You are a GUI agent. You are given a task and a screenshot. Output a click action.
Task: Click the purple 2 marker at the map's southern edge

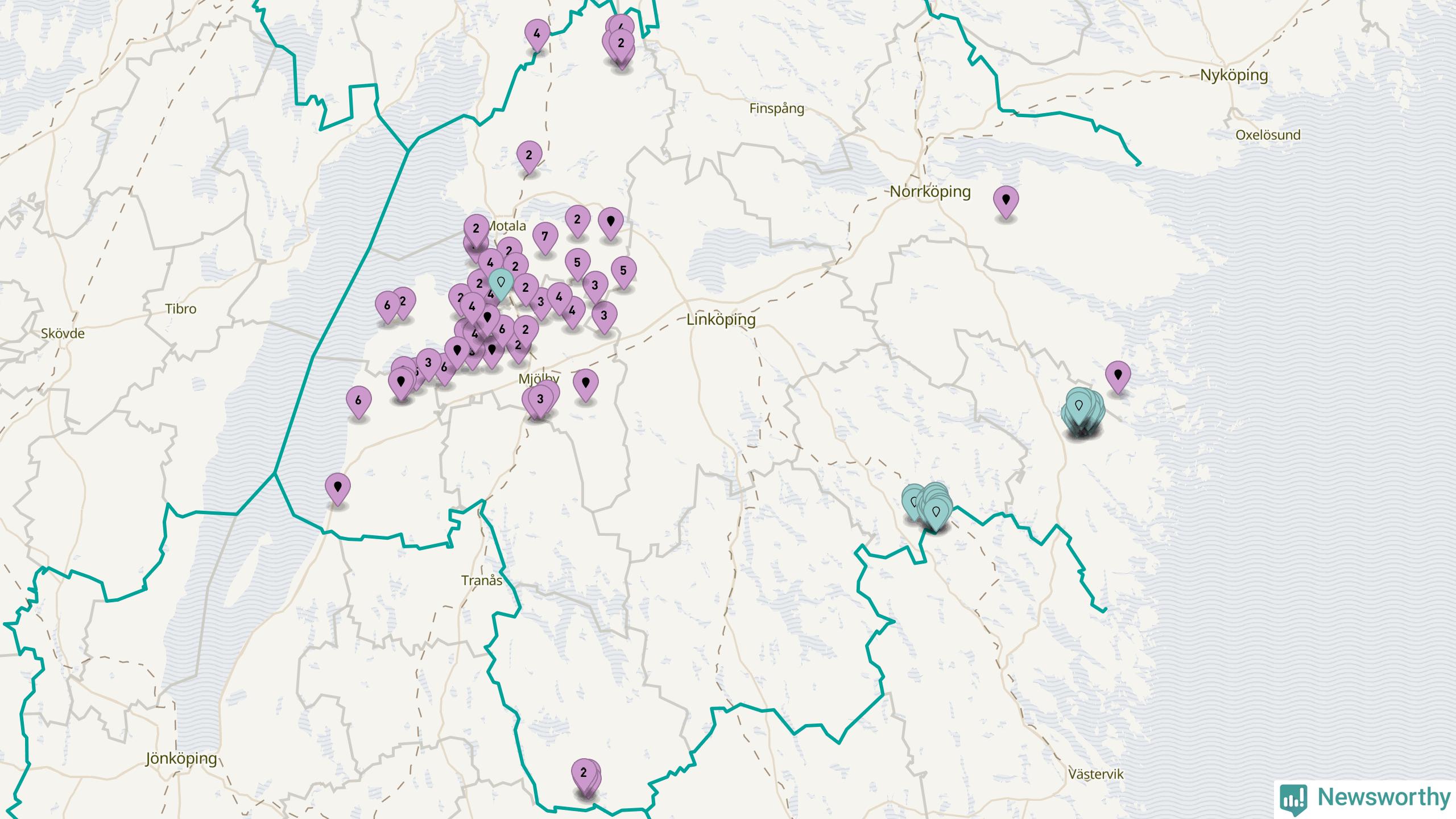pos(584,775)
